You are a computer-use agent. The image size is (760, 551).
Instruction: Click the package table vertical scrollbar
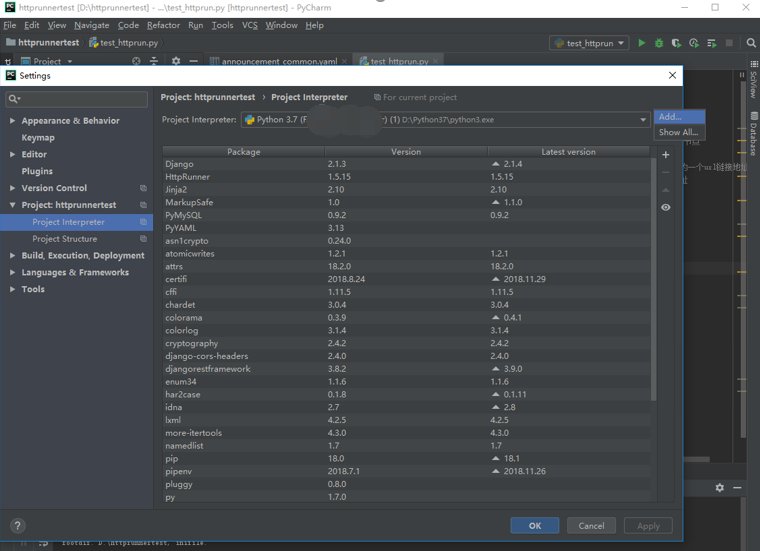tap(653, 279)
